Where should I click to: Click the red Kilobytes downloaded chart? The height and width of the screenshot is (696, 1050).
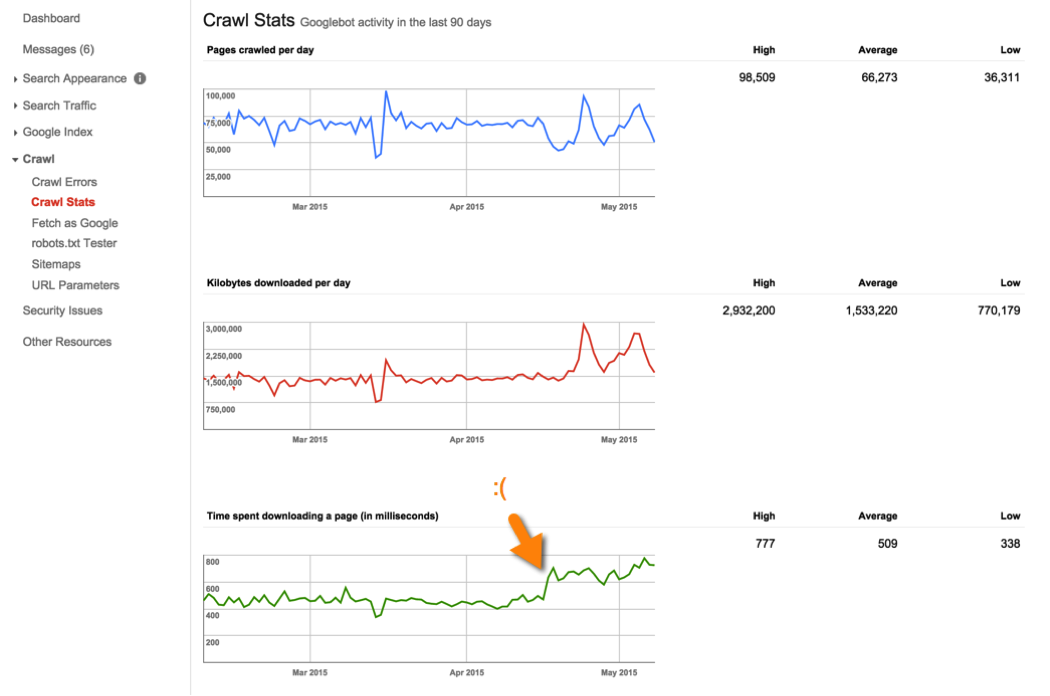[429, 375]
